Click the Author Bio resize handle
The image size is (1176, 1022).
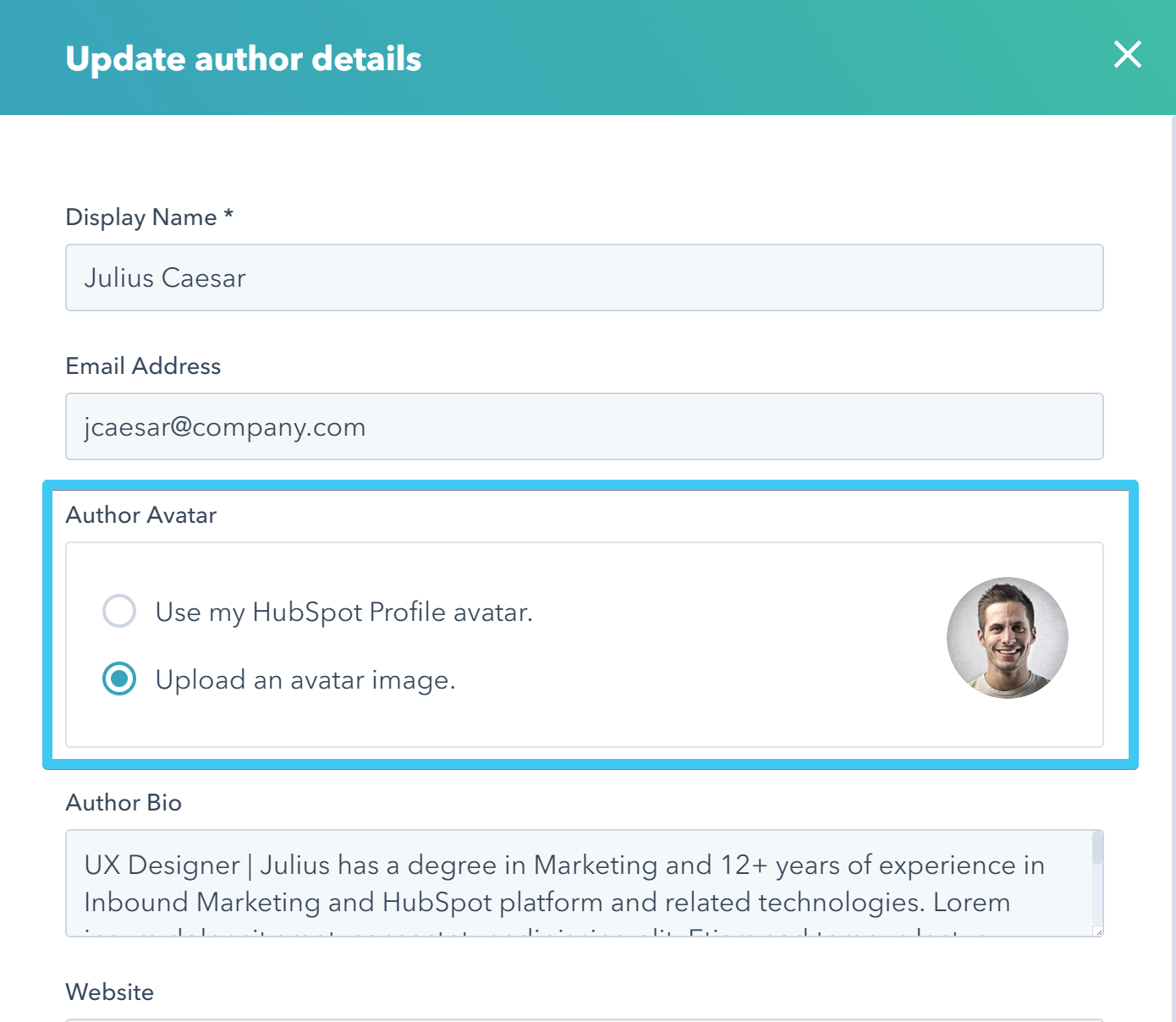pyautogui.click(x=1098, y=931)
